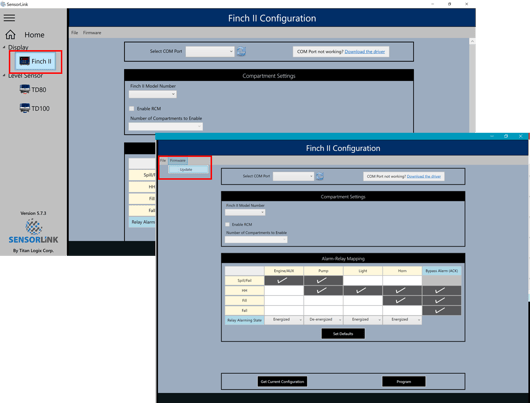Click the Relay Alarming State row label
The height and width of the screenshot is (403, 530).
coord(244,320)
